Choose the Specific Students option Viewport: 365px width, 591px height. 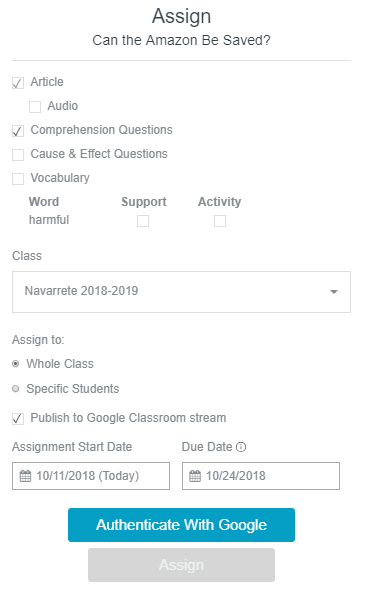click(x=15, y=389)
